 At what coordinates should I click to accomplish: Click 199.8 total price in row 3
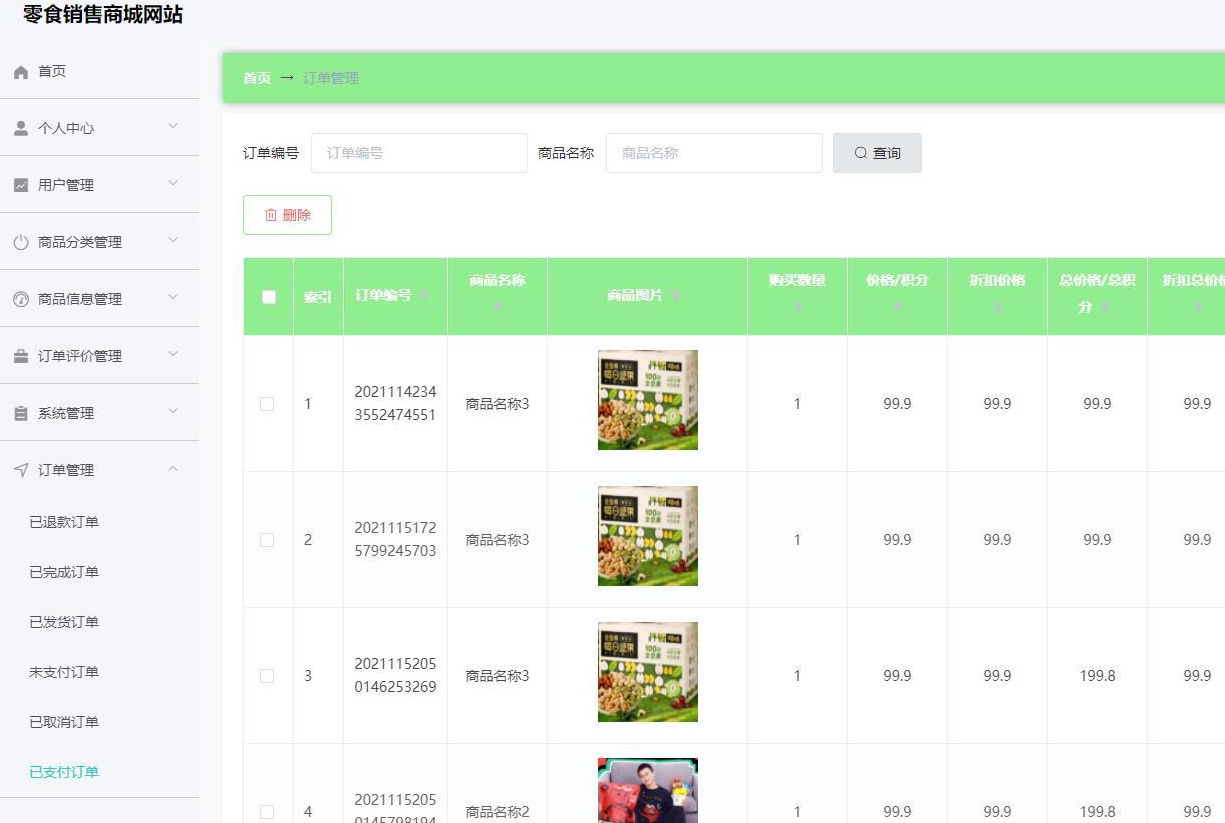1097,676
